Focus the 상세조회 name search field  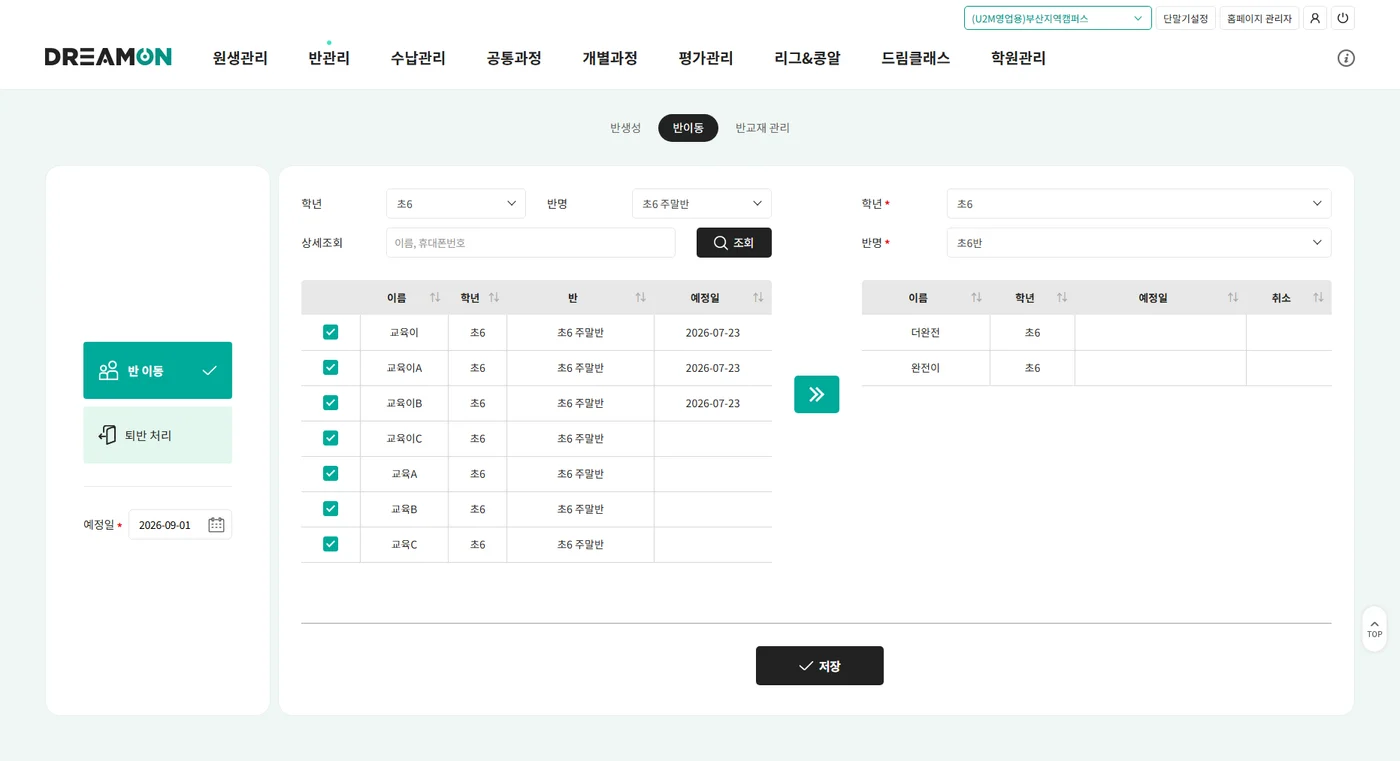tap(531, 243)
